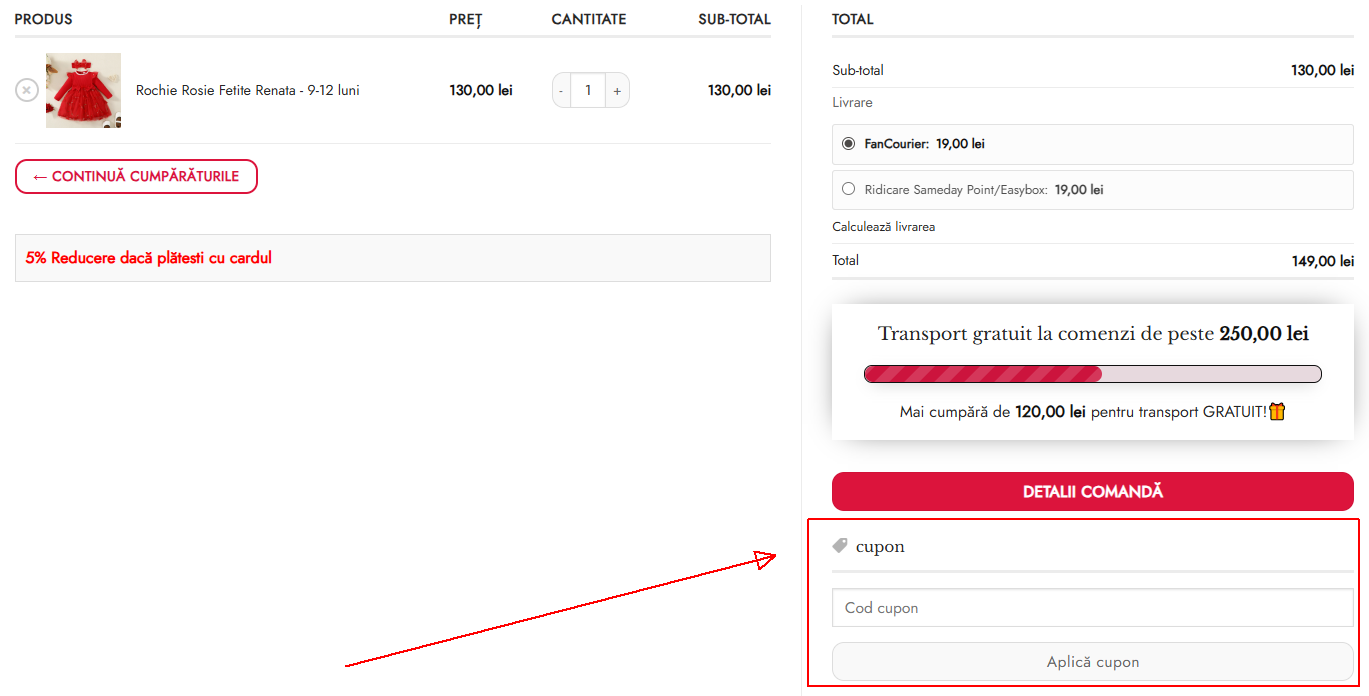The image size is (1369, 696).
Task: Click the 149,00 lei total amount
Action: (x=1322, y=261)
